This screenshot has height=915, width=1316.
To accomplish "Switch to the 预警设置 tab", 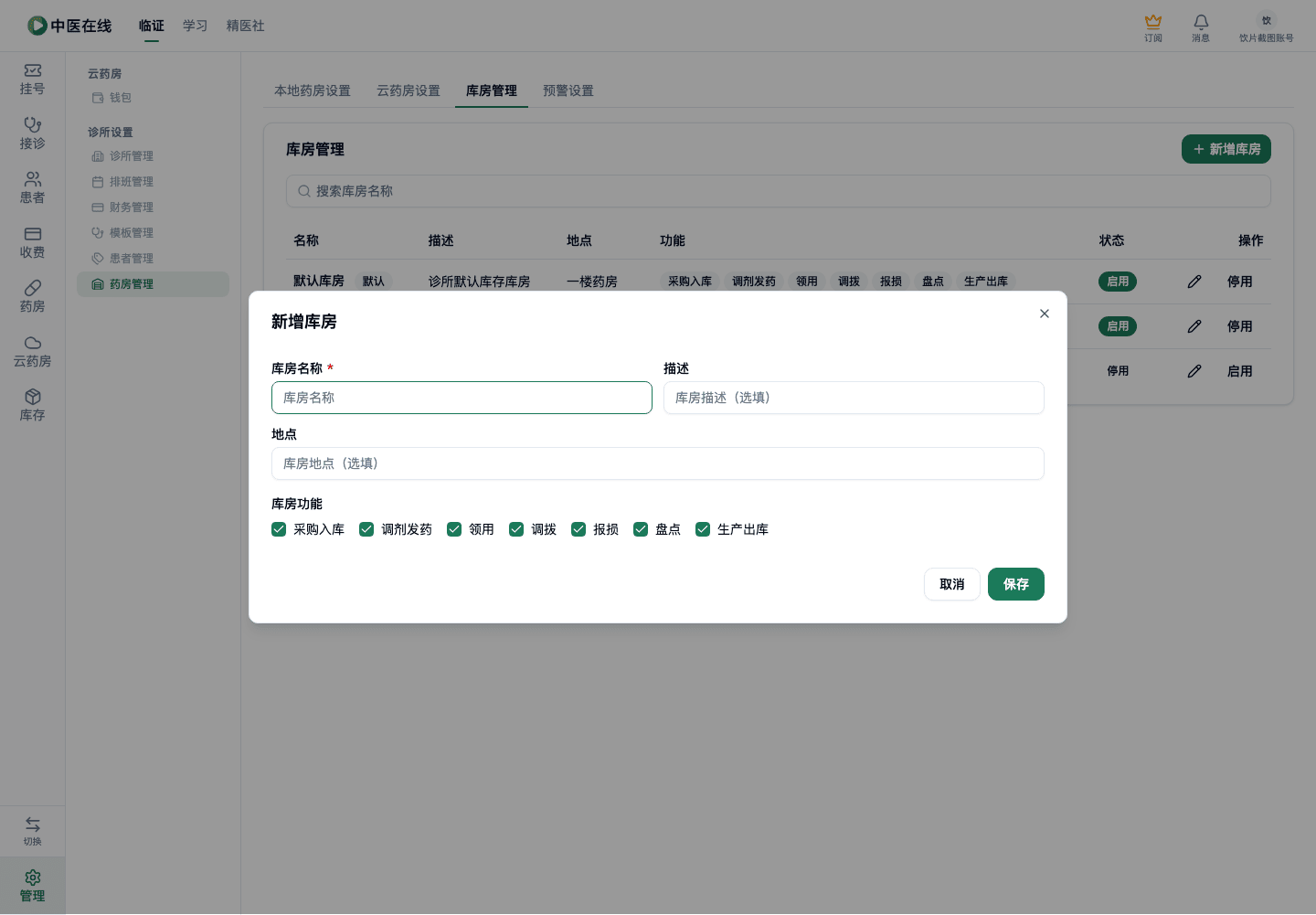I will 568,90.
